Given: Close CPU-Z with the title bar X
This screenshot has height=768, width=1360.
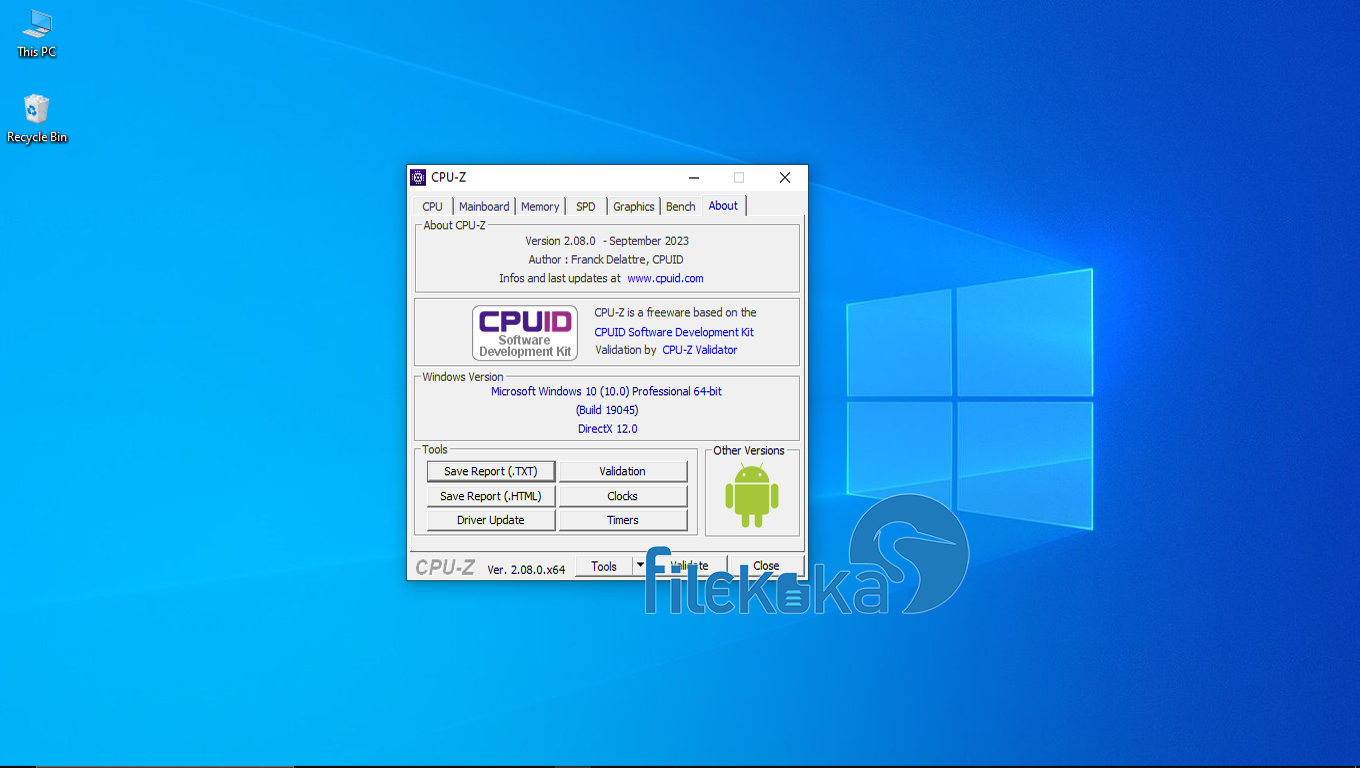Looking at the screenshot, I should pos(785,177).
